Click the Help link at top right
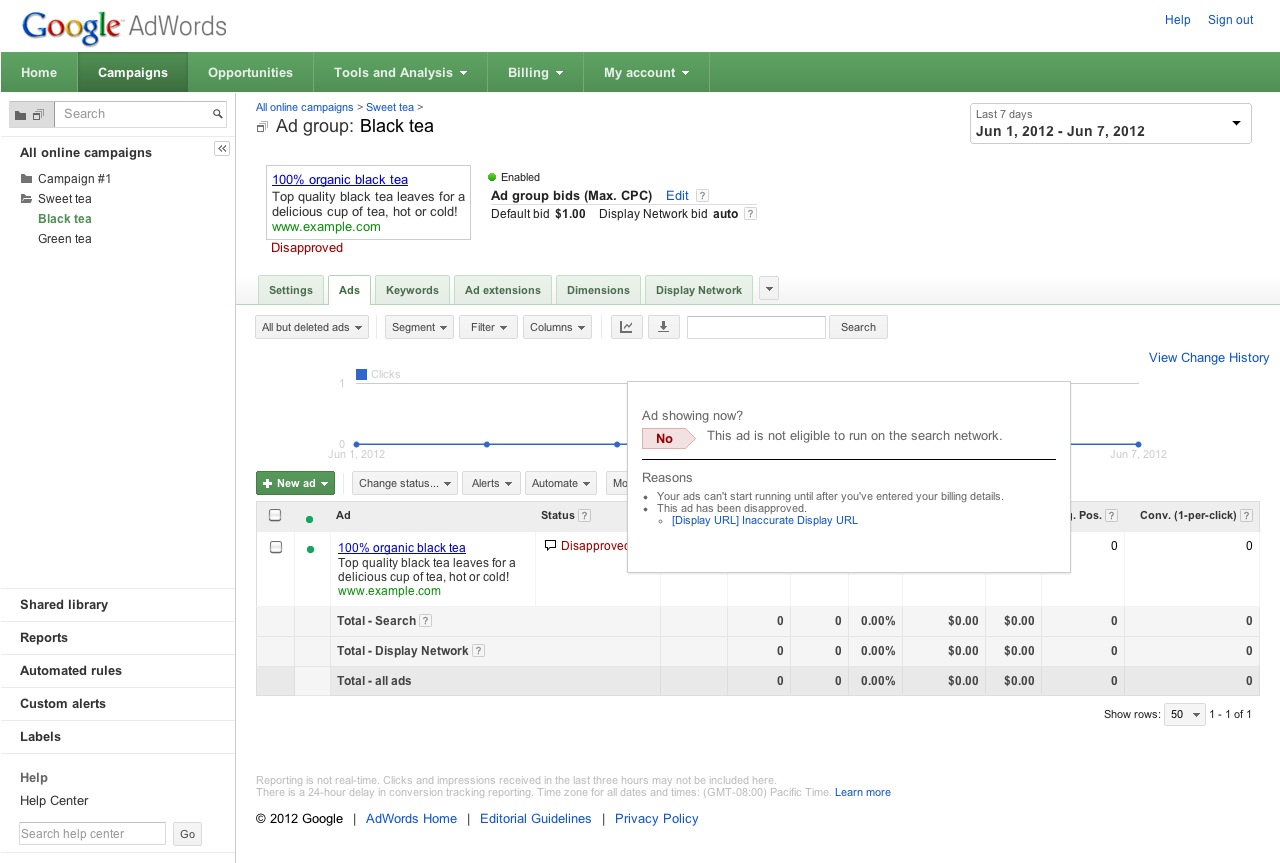1280x863 pixels. click(x=1177, y=20)
